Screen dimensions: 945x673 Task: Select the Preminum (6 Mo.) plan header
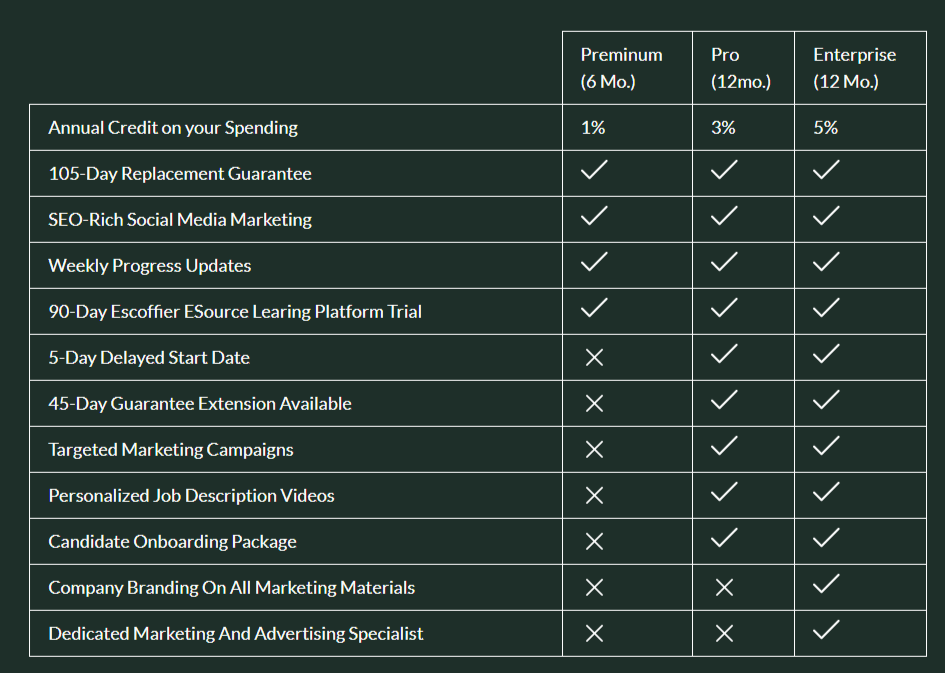(621, 68)
